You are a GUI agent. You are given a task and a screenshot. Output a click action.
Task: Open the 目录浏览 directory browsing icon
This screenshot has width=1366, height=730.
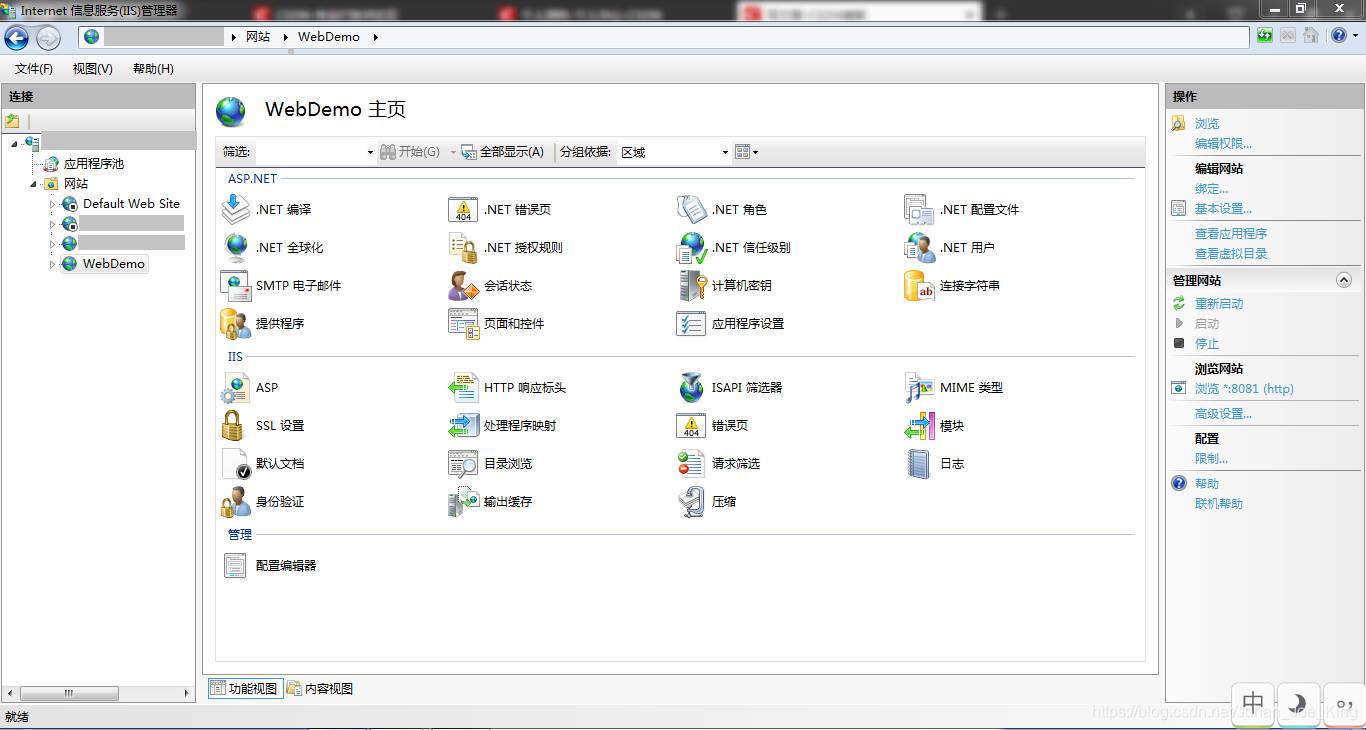pyautogui.click(x=463, y=463)
